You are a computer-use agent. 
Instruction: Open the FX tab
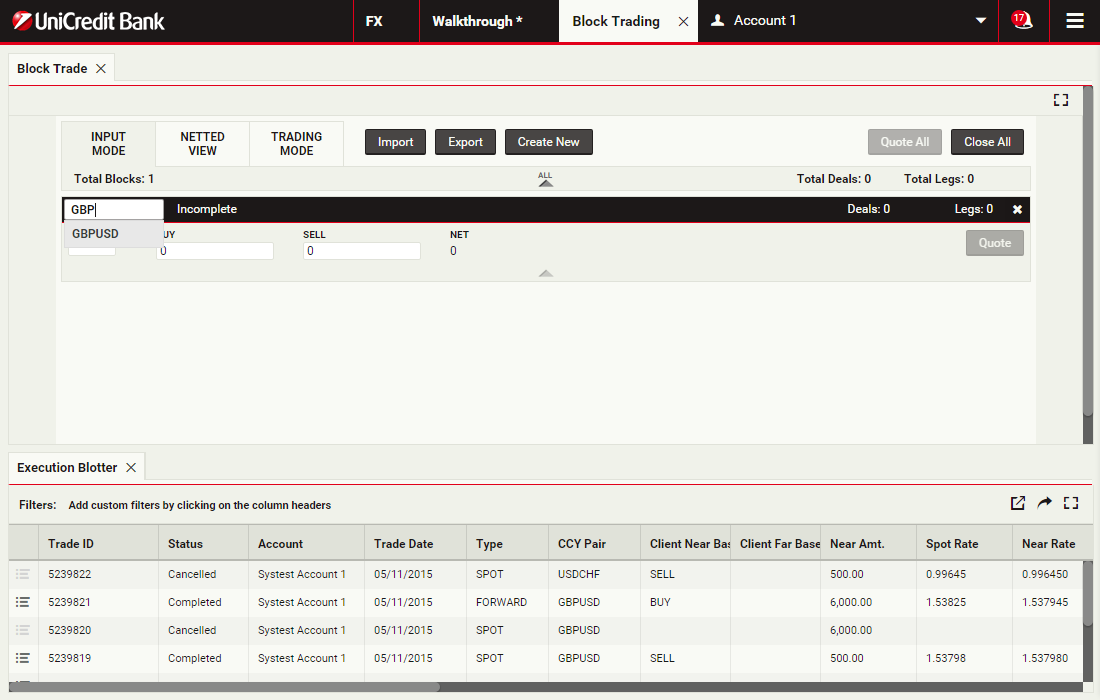pos(374,21)
